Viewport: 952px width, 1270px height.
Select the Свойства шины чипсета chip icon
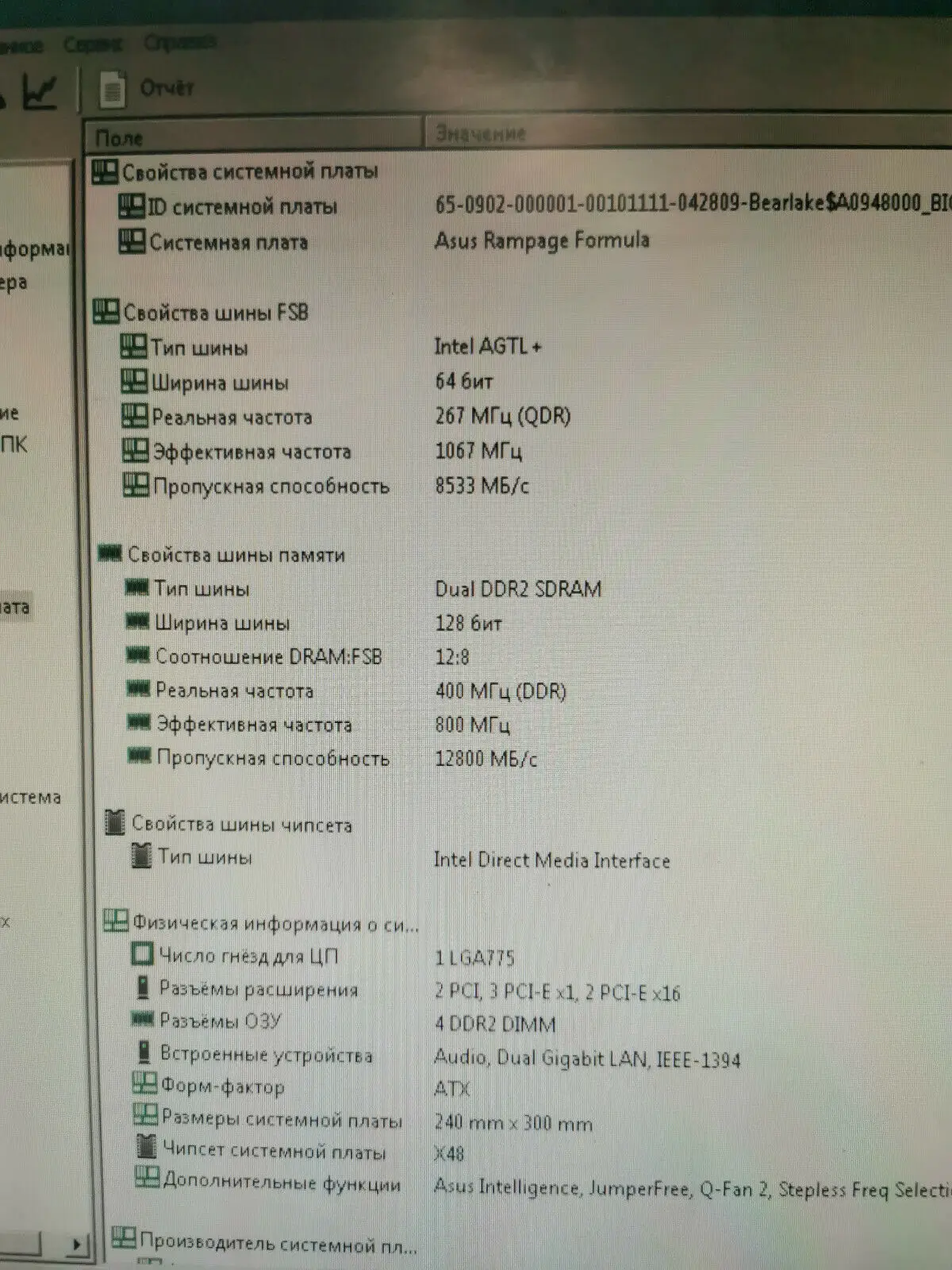click(115, 823)
